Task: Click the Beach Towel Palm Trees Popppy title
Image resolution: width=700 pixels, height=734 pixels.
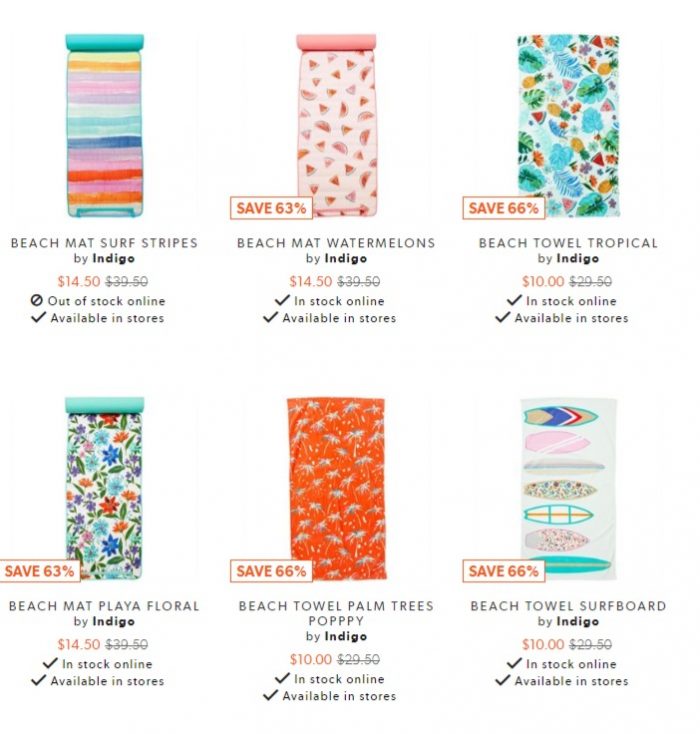Action: (336, 613)
